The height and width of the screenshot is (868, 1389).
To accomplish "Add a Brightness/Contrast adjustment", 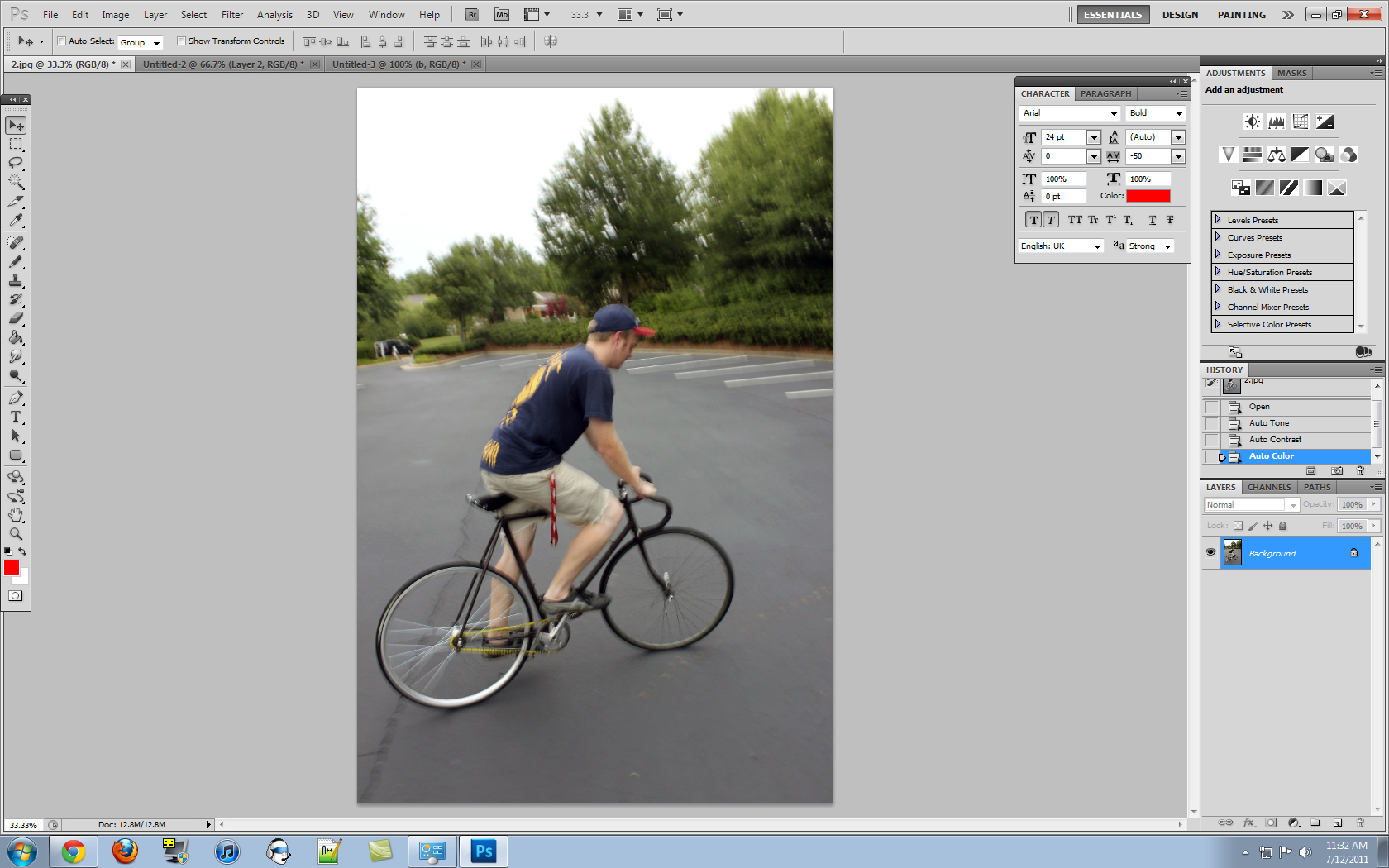I will tap(1252, 122).
